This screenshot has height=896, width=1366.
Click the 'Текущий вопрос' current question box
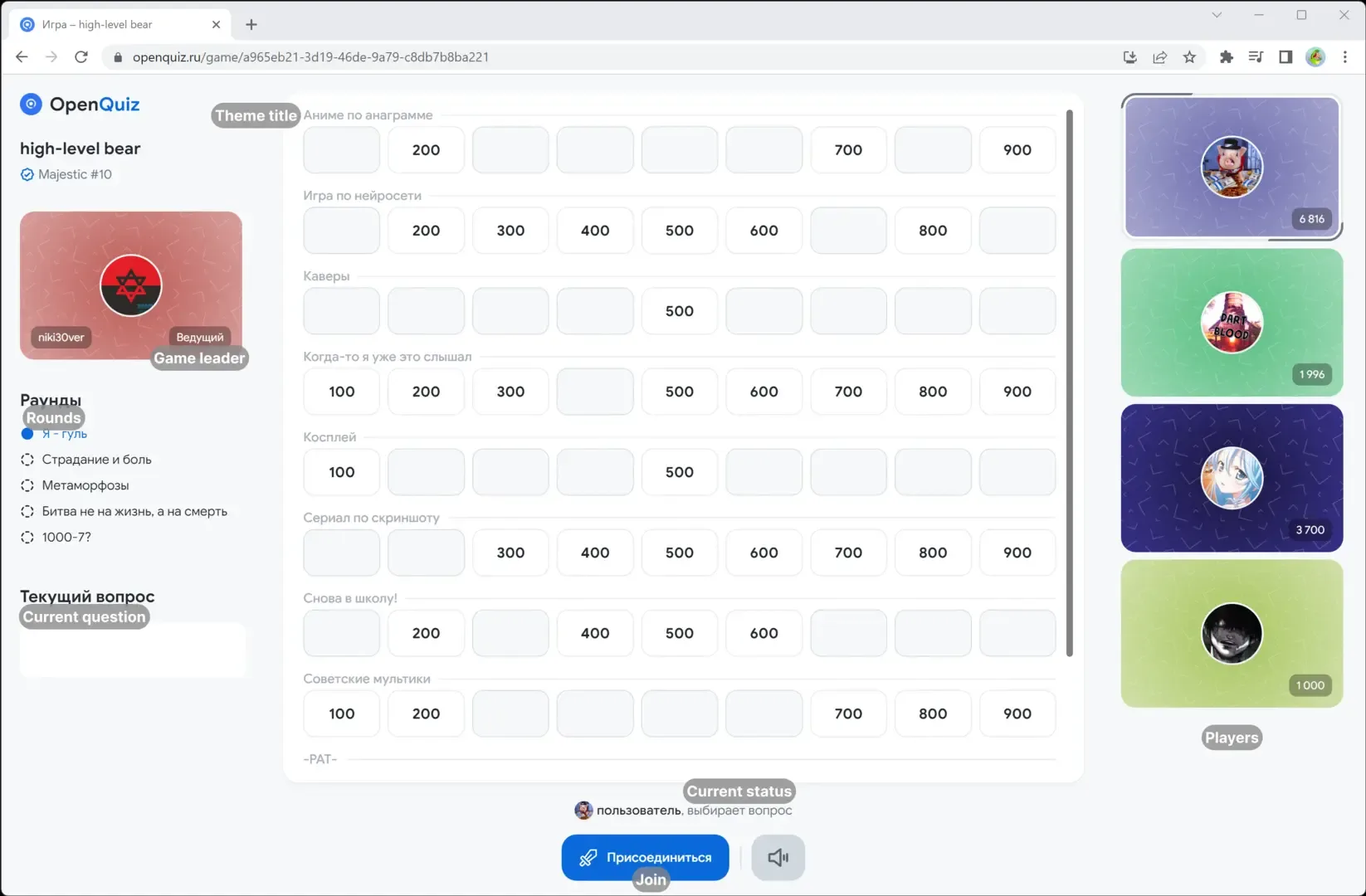click(x=133, y=651)
